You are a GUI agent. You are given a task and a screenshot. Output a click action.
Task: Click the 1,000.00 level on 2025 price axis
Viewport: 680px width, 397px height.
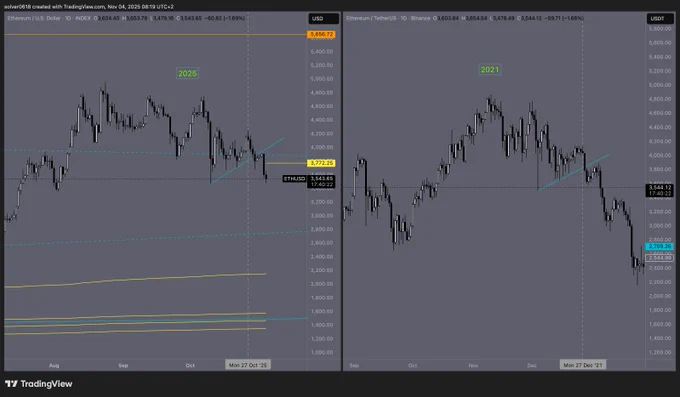point(322,352)
